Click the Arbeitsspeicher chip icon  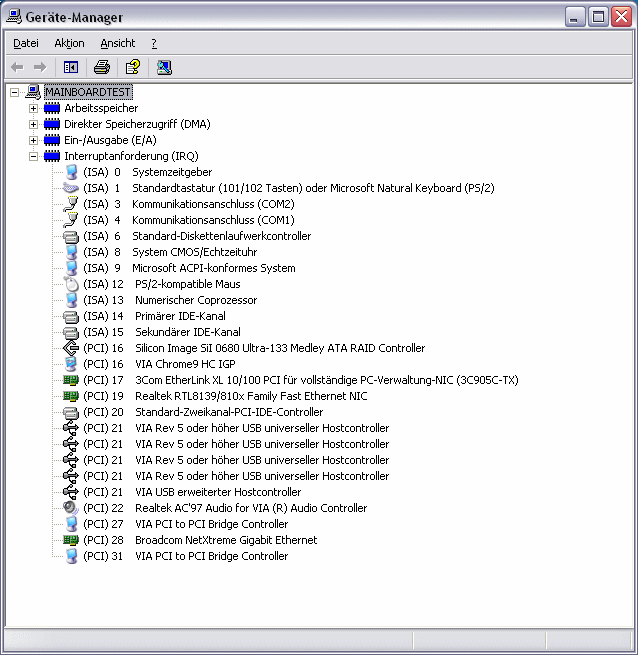(52, 109)
